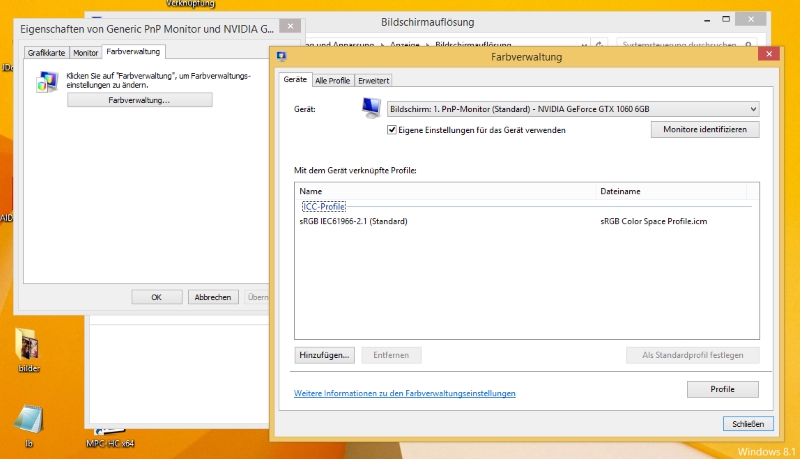Click the Systemsteuerung durchsuchen search field
The width and height of the screenshot is (800, 459).
(x=686, y=43)
